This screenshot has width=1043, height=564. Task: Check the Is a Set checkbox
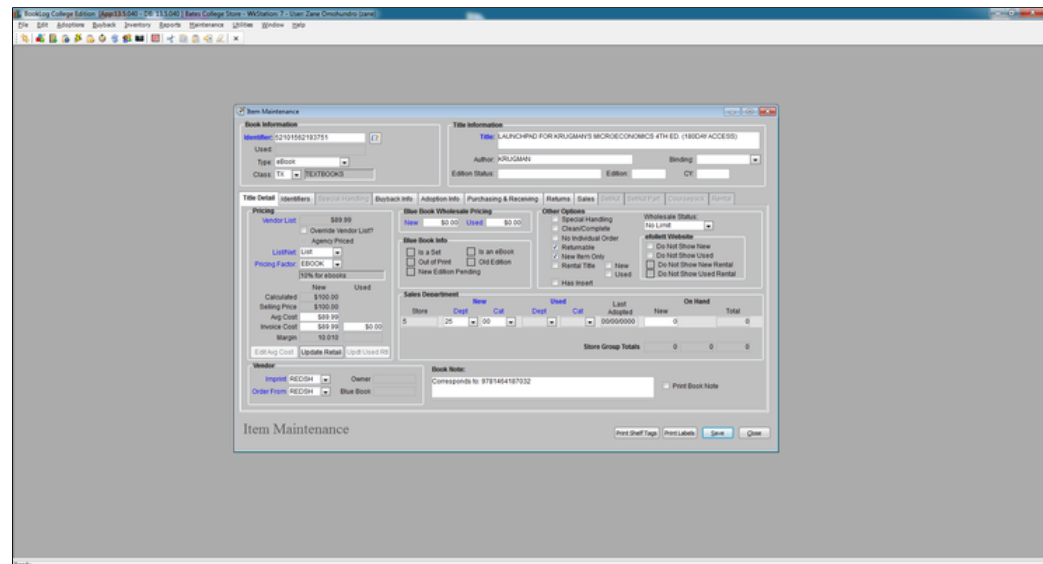410,252
